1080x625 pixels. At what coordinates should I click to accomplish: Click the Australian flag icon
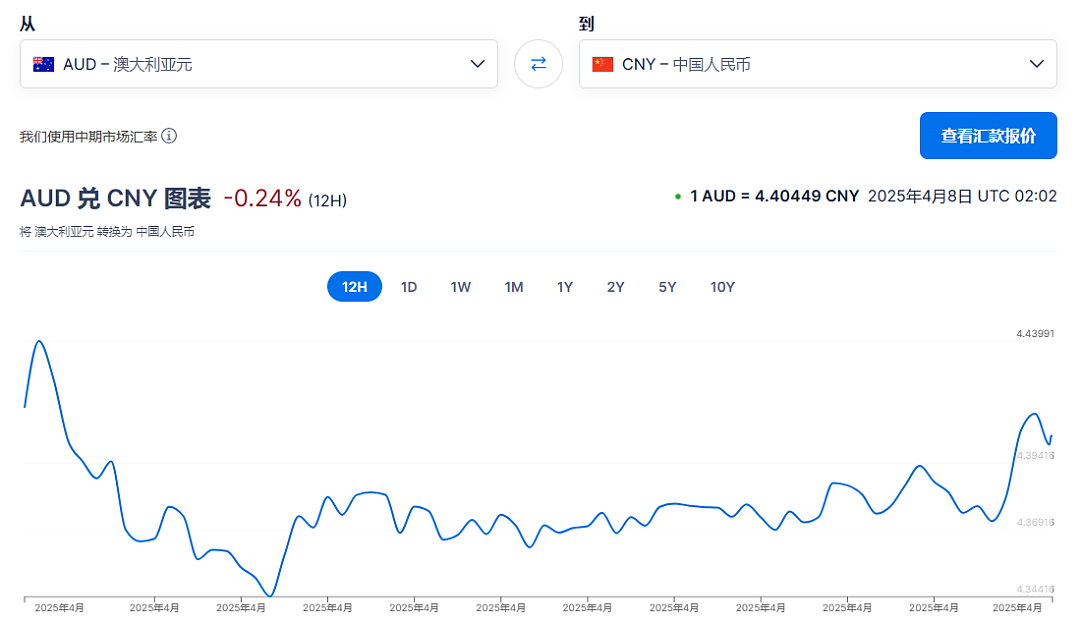(x=43, y=64)
